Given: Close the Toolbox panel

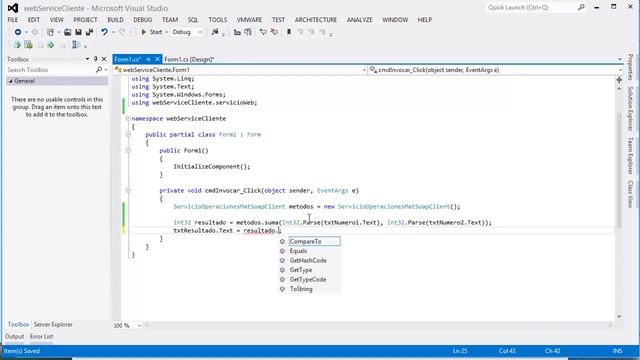Looking at the screenshot, I should 104,59.
